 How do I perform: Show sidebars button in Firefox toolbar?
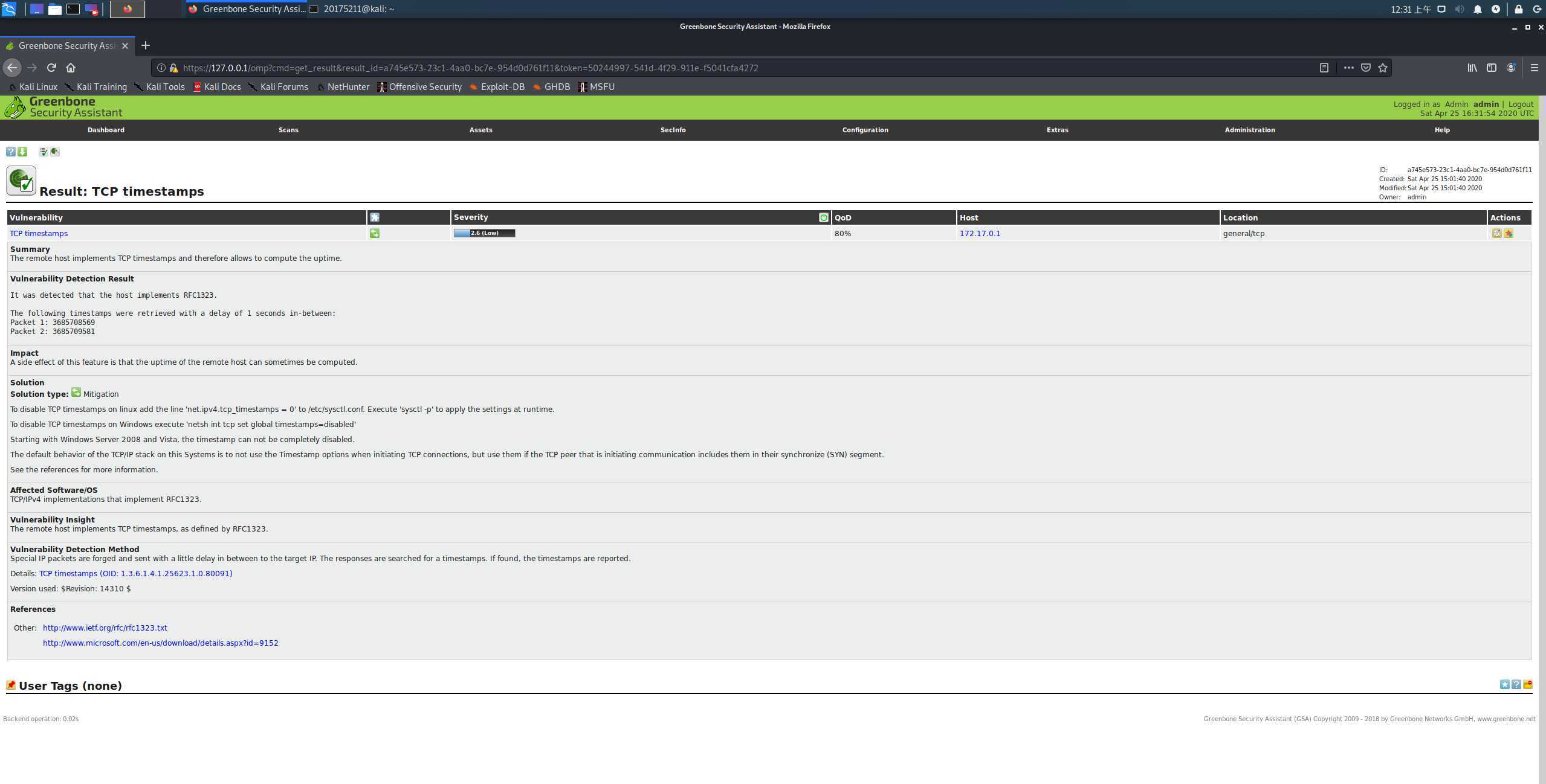click(x=1492, y=68)
